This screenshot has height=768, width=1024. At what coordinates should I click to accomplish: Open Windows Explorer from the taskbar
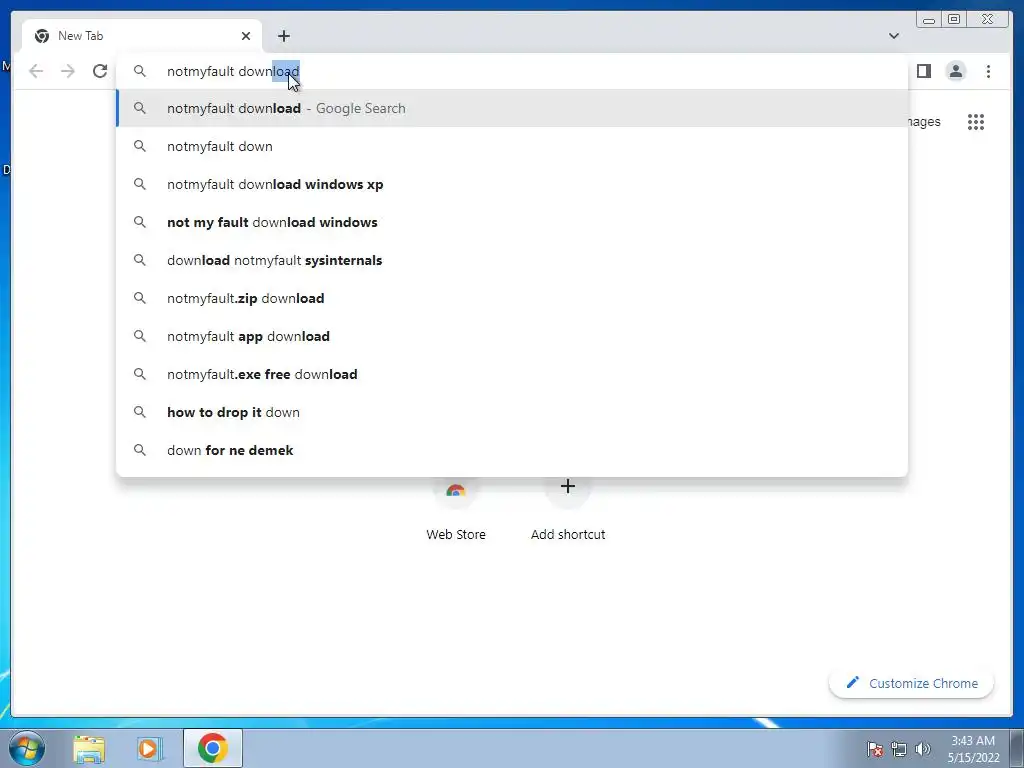click(x=89, y=748)
